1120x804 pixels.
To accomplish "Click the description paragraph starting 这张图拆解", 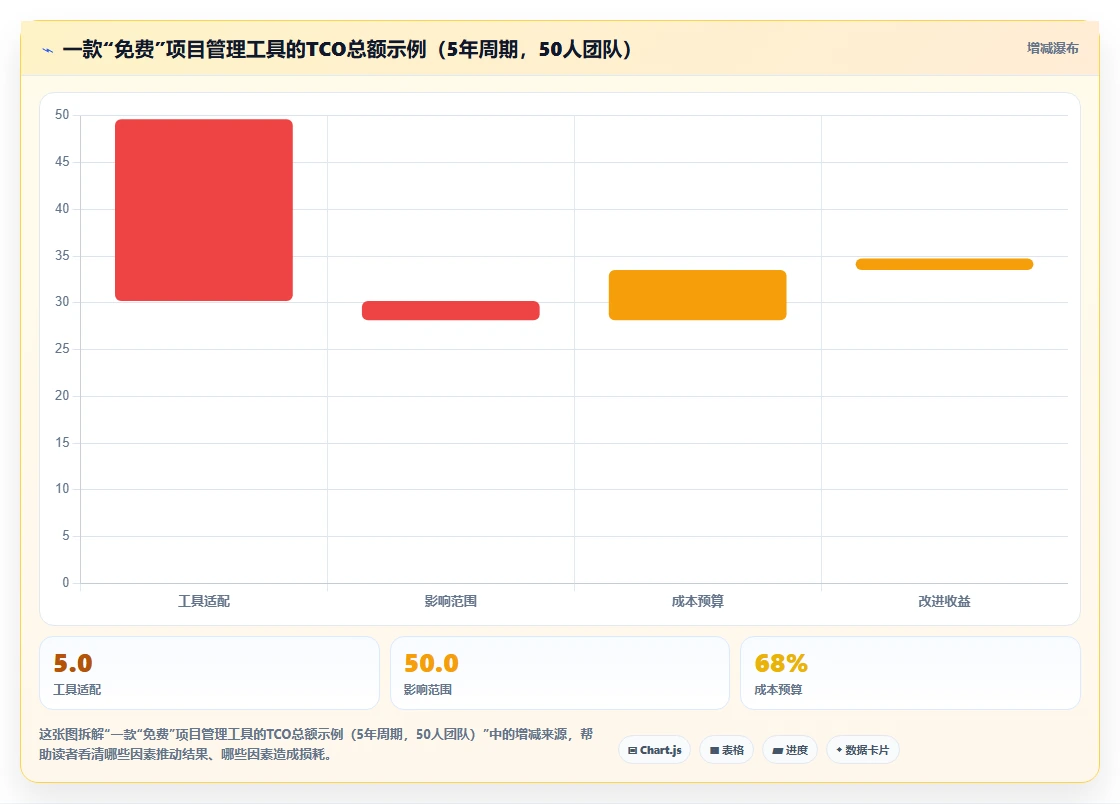I will (316, 744).
